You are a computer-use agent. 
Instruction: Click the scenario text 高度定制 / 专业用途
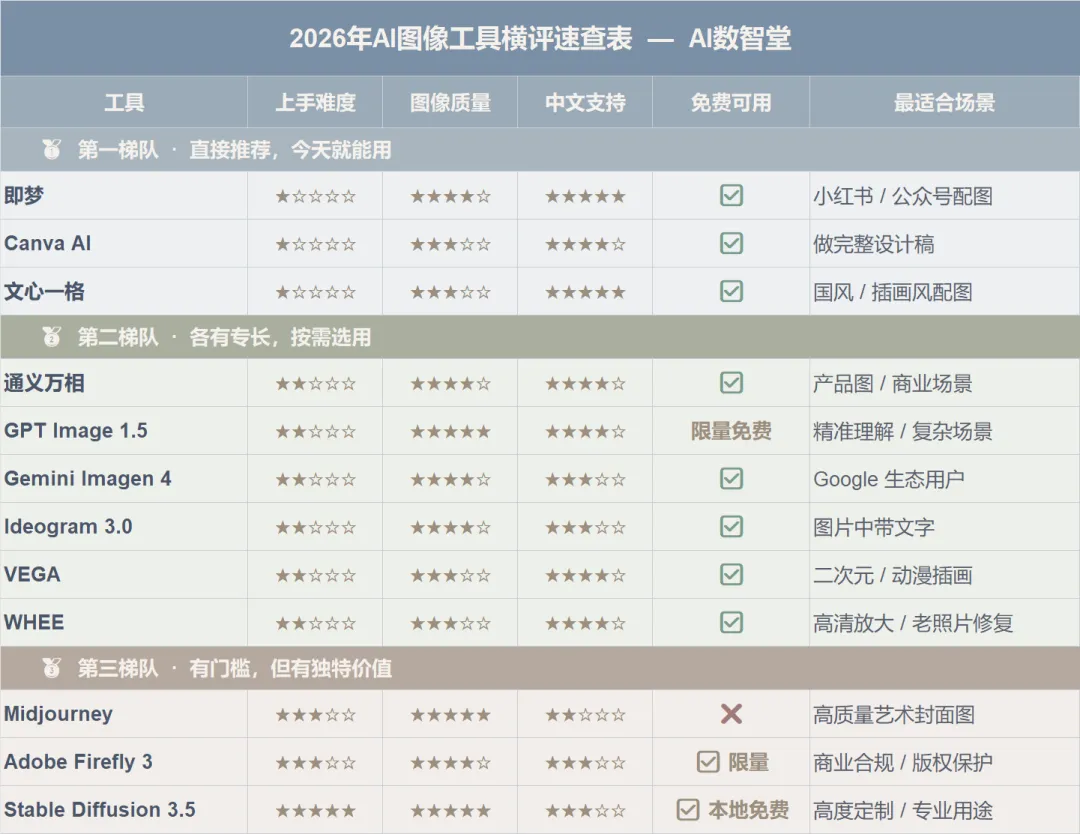coord(903,811)
